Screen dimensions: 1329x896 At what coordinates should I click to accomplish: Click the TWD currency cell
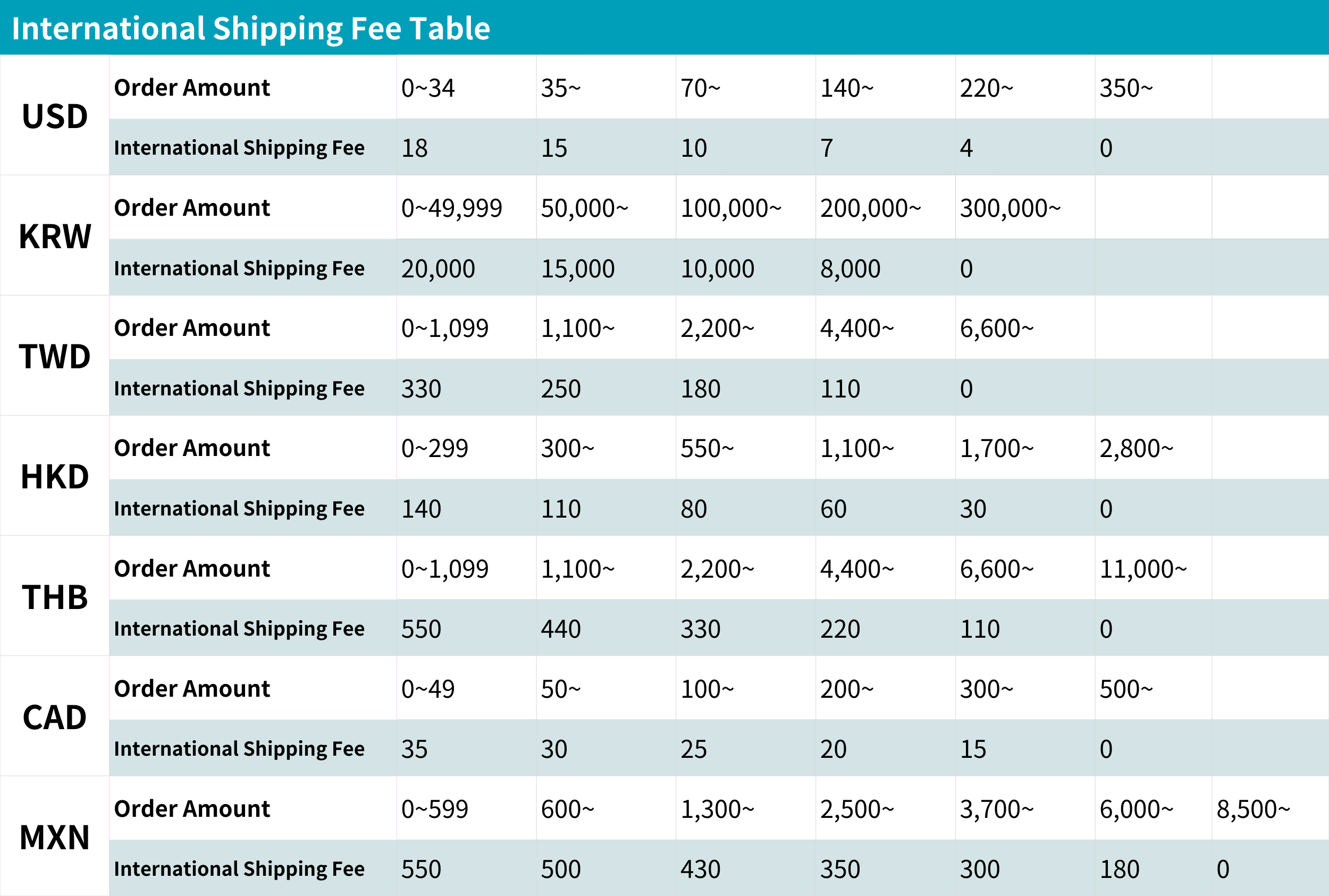[x=55, y=356]
